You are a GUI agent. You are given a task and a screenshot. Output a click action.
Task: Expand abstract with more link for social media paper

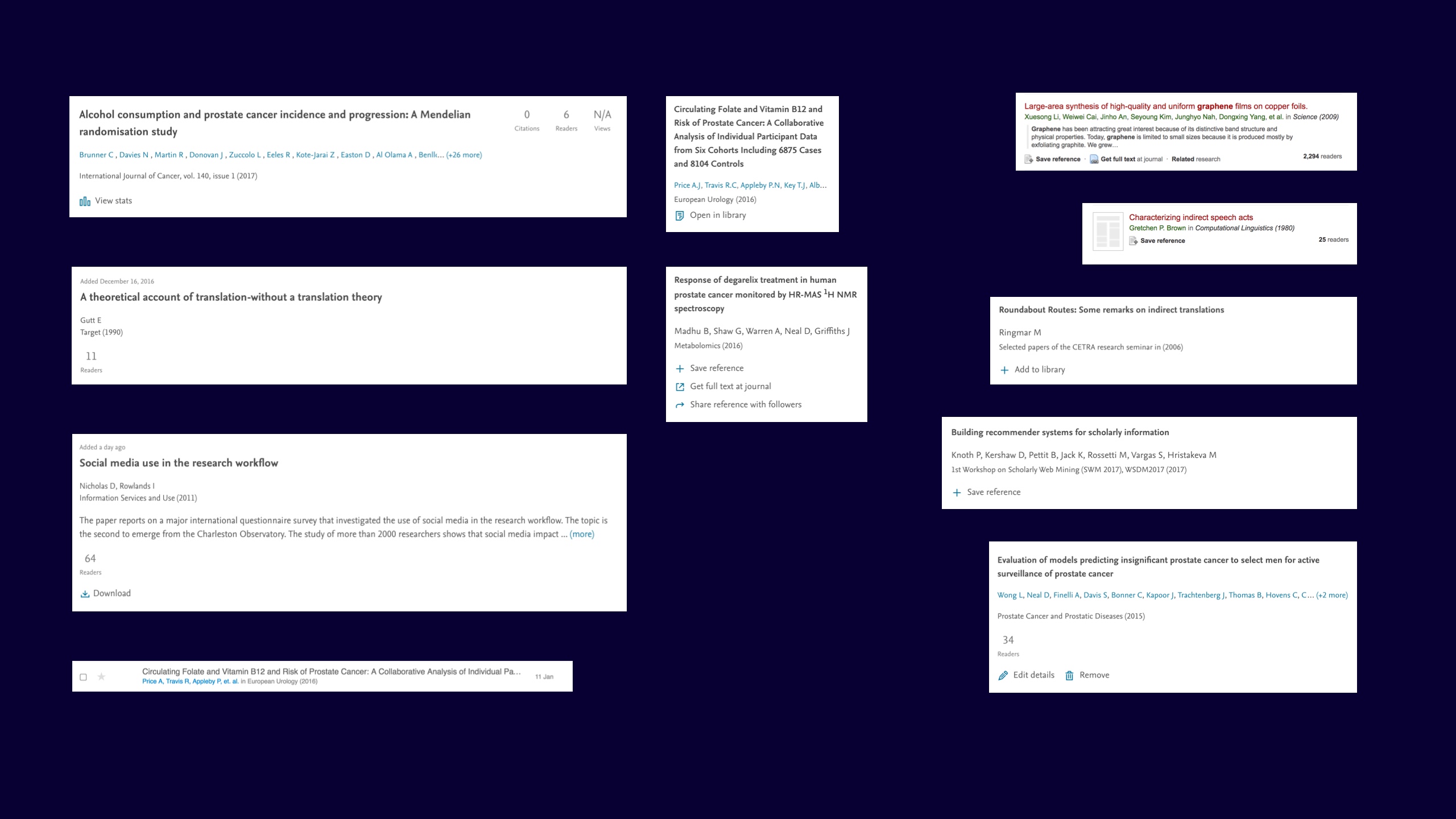(x=582, y=534)
